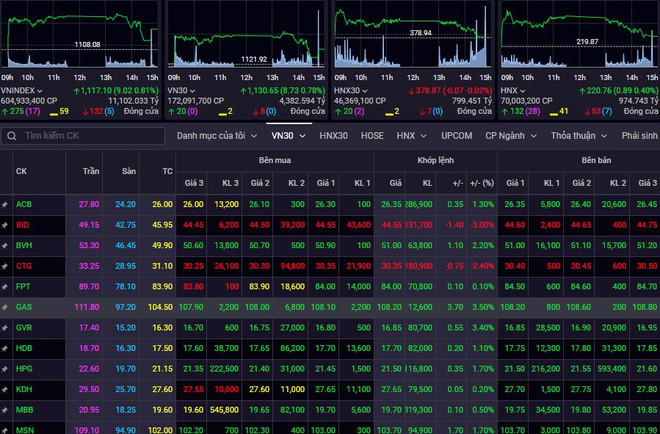Click the pin icon beside BID
660x434 pixels.
click(x=5, y=225)
